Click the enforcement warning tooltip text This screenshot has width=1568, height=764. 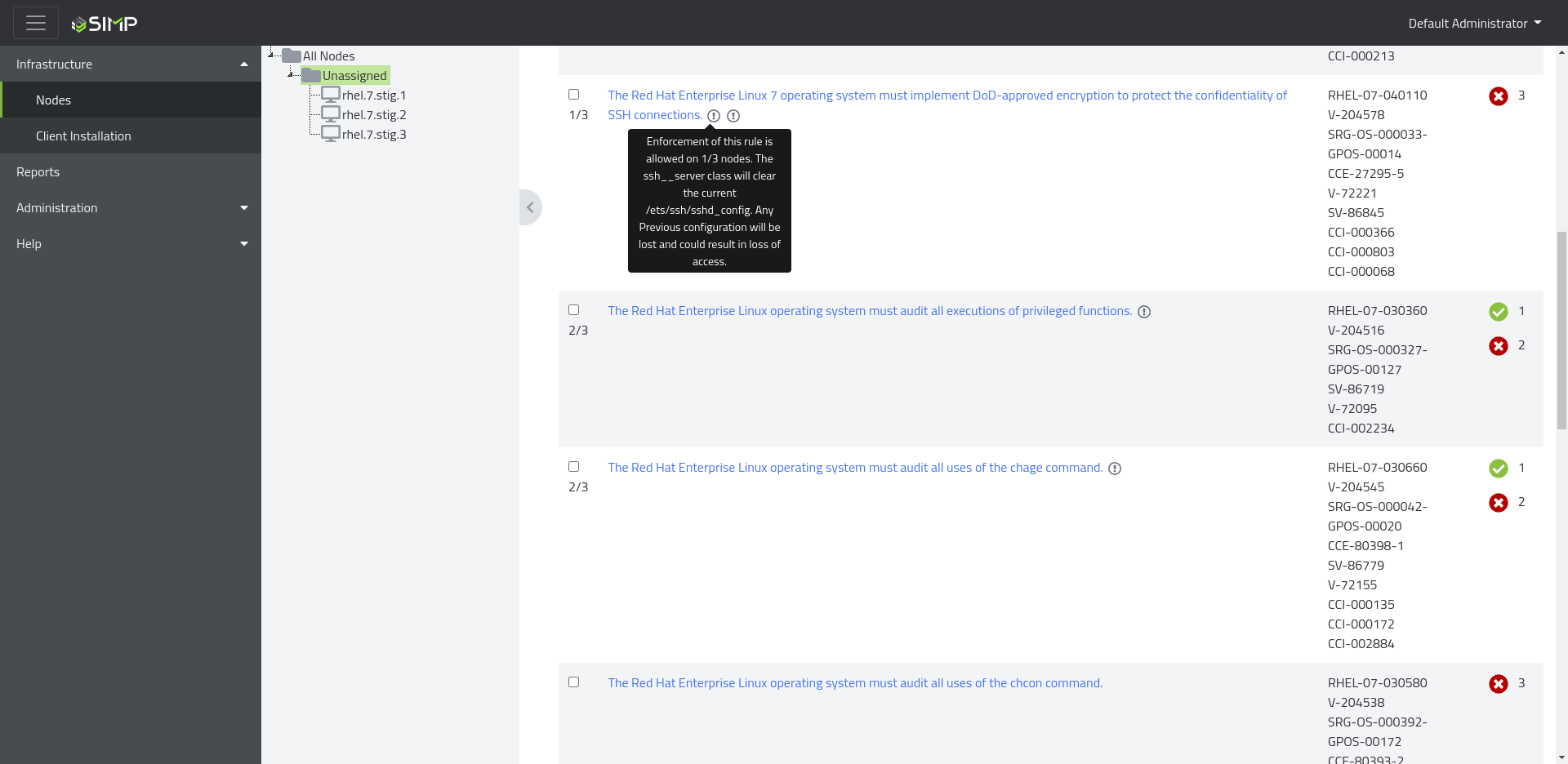pos(709,201)
